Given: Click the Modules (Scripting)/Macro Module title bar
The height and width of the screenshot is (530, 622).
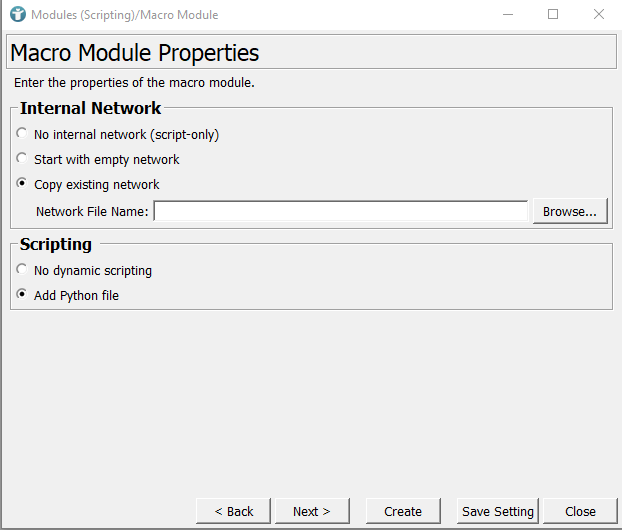Looking at the screenshot, I should 125,15.
